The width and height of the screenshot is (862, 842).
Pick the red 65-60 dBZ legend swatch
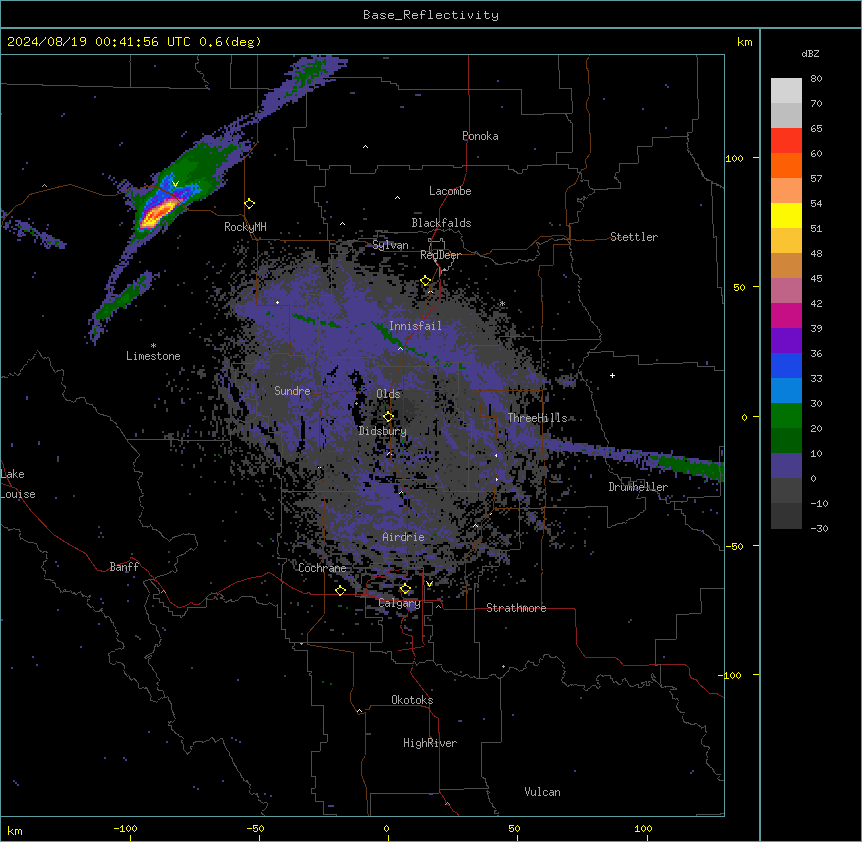[x=786, y=141]
